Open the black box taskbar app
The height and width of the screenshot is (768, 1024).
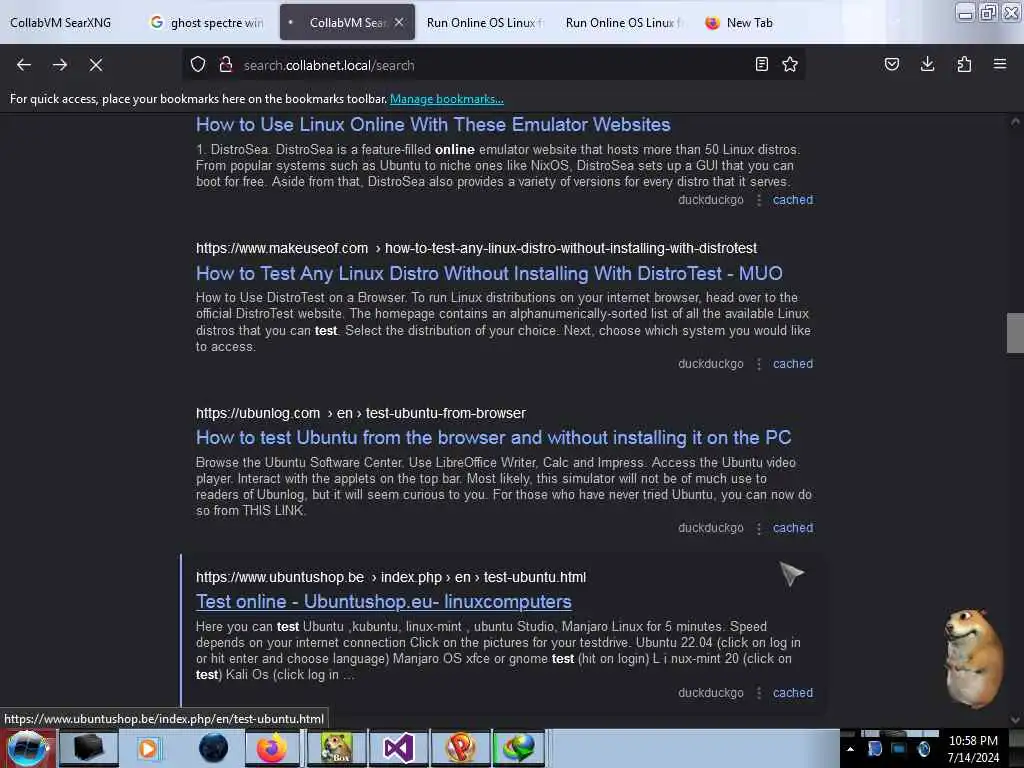pyautogui.click(x=88, y=748)
